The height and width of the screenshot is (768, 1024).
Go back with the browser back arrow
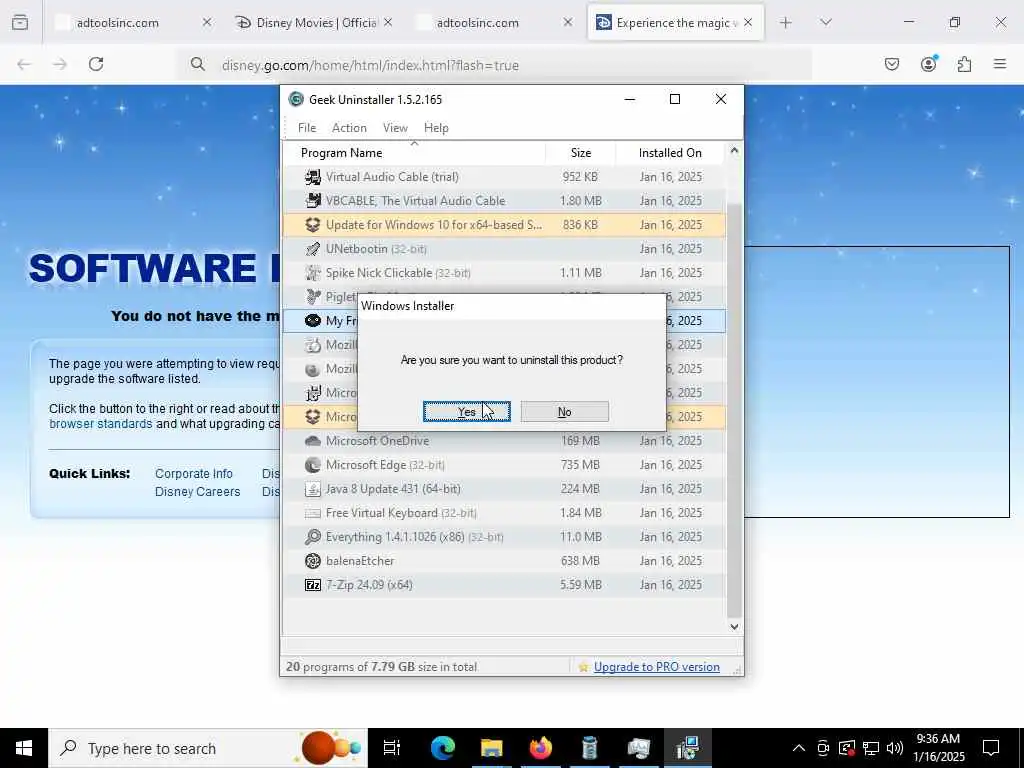[24, 64]
